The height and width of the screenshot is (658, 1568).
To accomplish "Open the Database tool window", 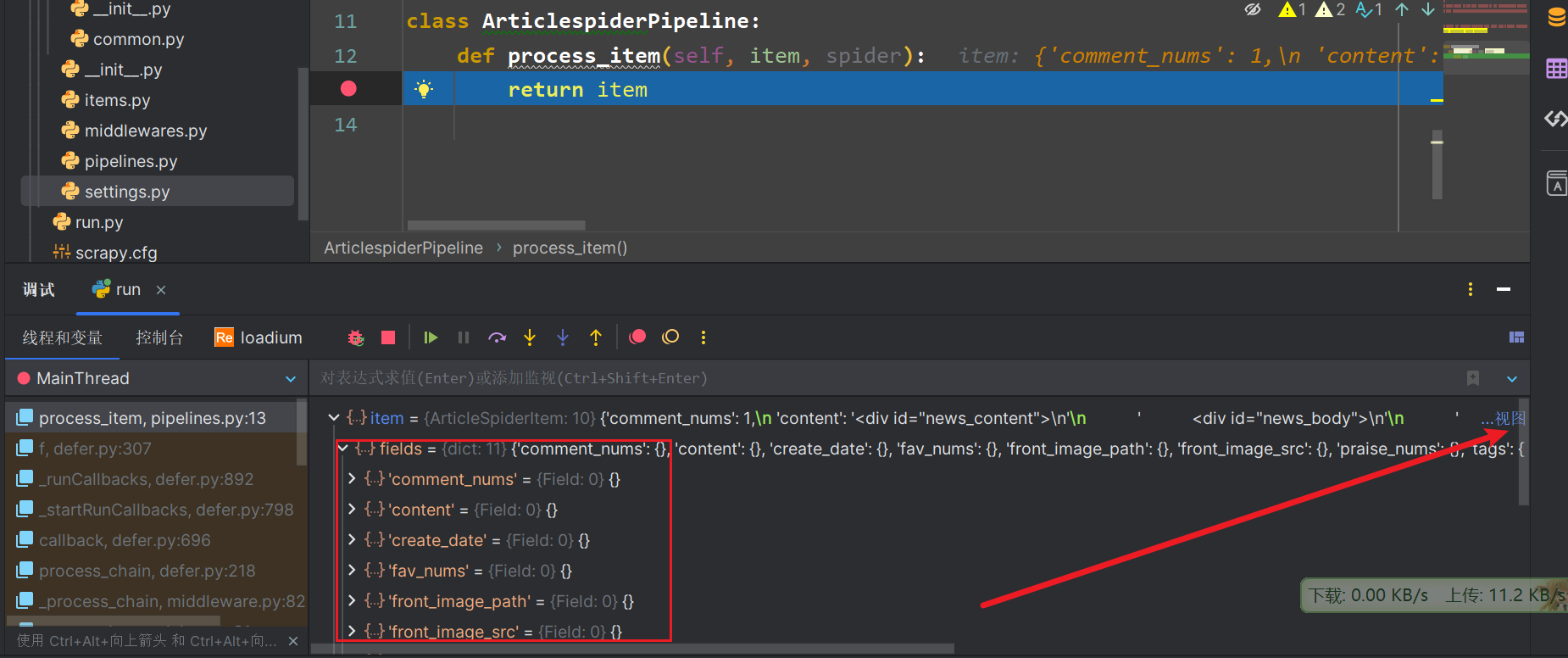I will [x=1556, y=17].
